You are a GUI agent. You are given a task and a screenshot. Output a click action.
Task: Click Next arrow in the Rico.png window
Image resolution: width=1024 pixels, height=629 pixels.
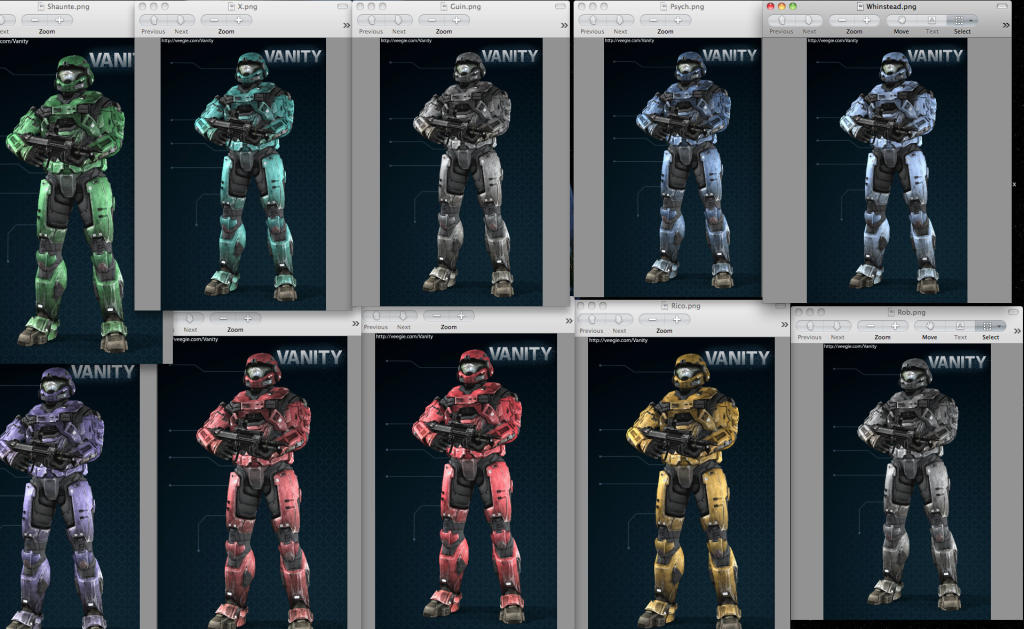coord(619,319)
